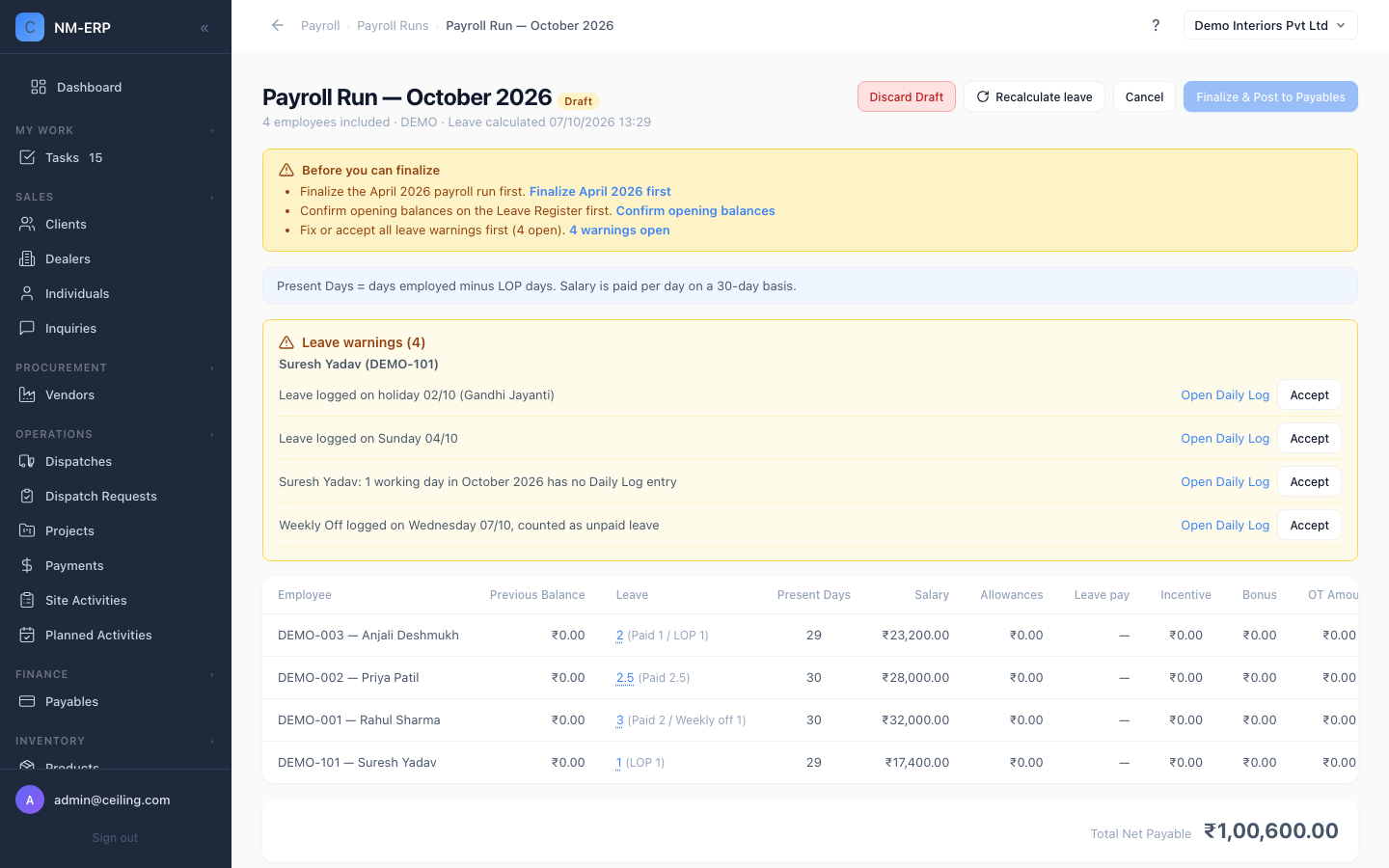The height and width of the screenshot is (868, 1389).
Task: Collapse the MY WORK sidebar section
Action: [212, 130]
